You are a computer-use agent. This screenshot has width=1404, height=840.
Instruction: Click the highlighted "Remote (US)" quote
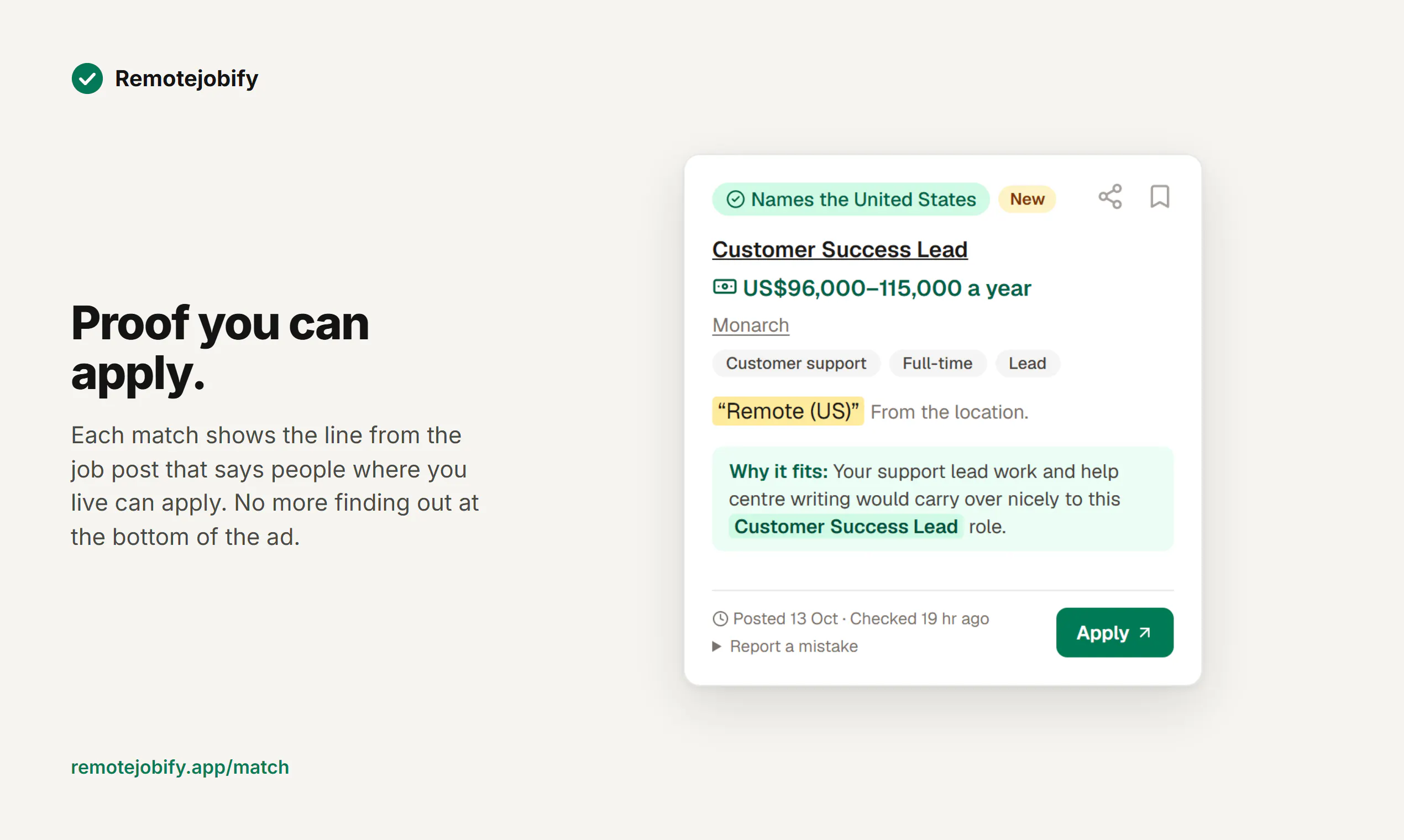tap(788, 411)
